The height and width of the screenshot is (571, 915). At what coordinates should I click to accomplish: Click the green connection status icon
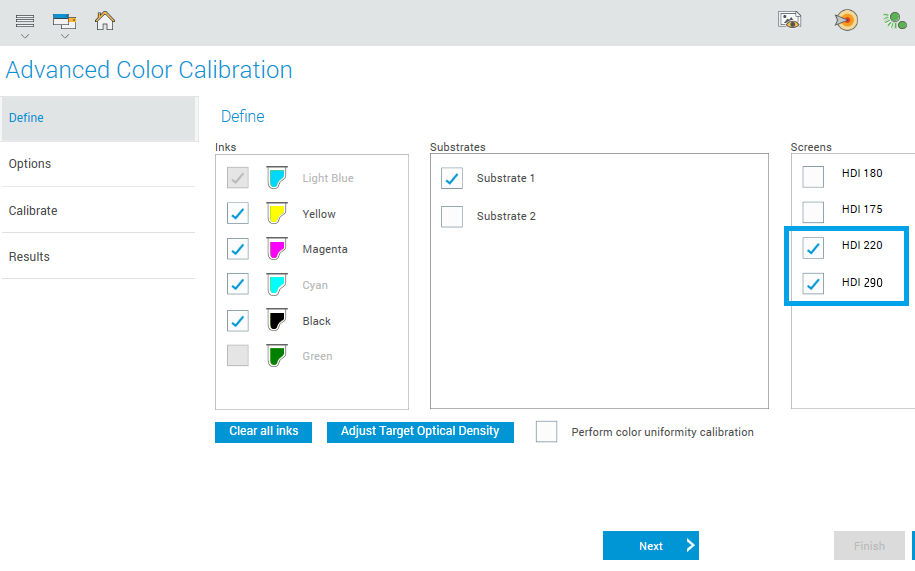pyautogui.click(x=895, y=20)
